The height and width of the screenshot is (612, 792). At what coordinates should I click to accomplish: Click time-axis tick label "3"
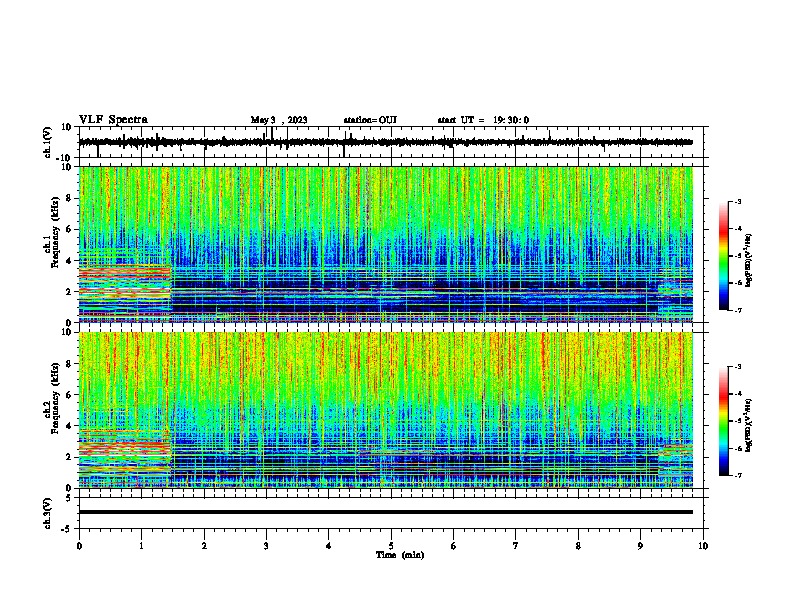coord(266,546)
